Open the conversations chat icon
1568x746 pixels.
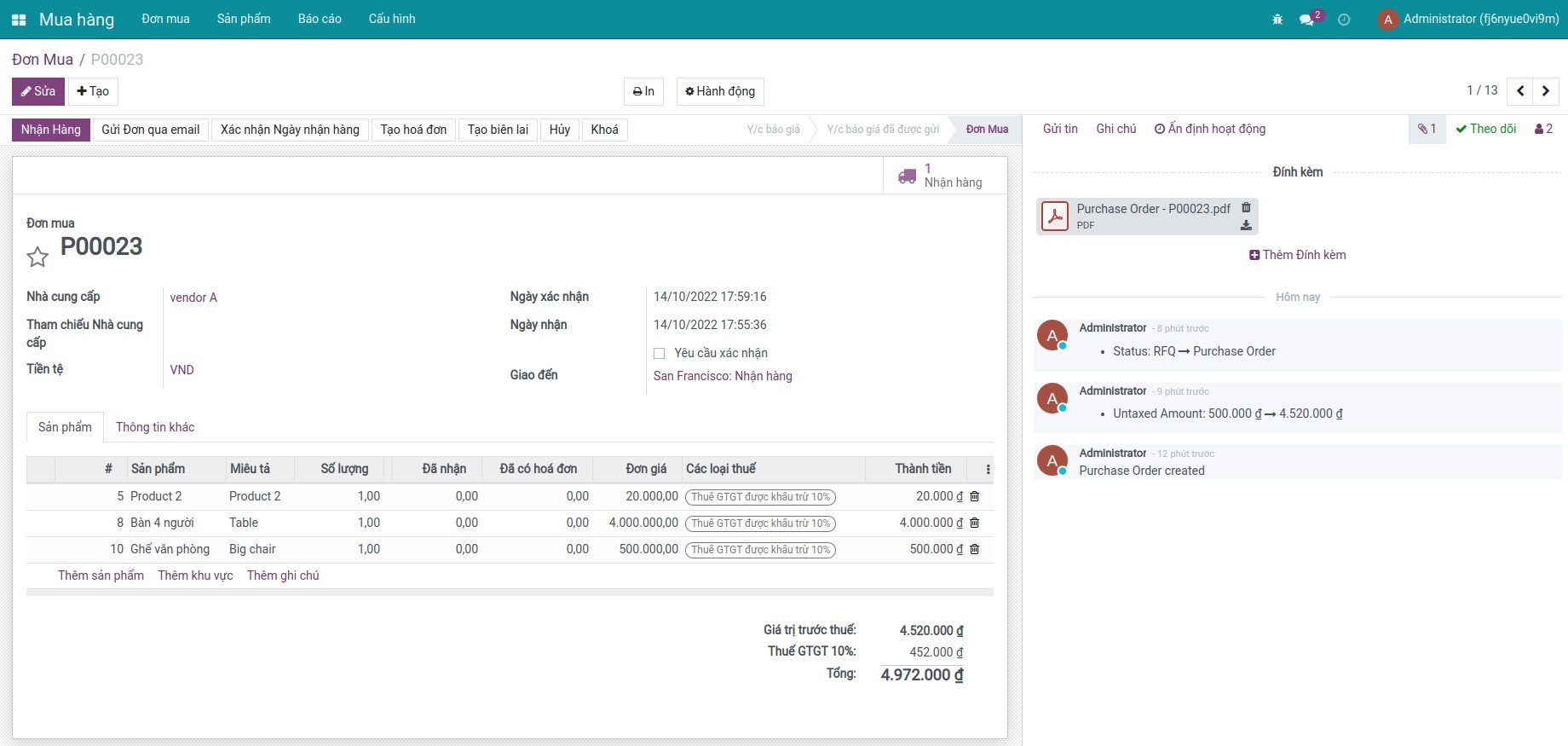coord(1307,20)
